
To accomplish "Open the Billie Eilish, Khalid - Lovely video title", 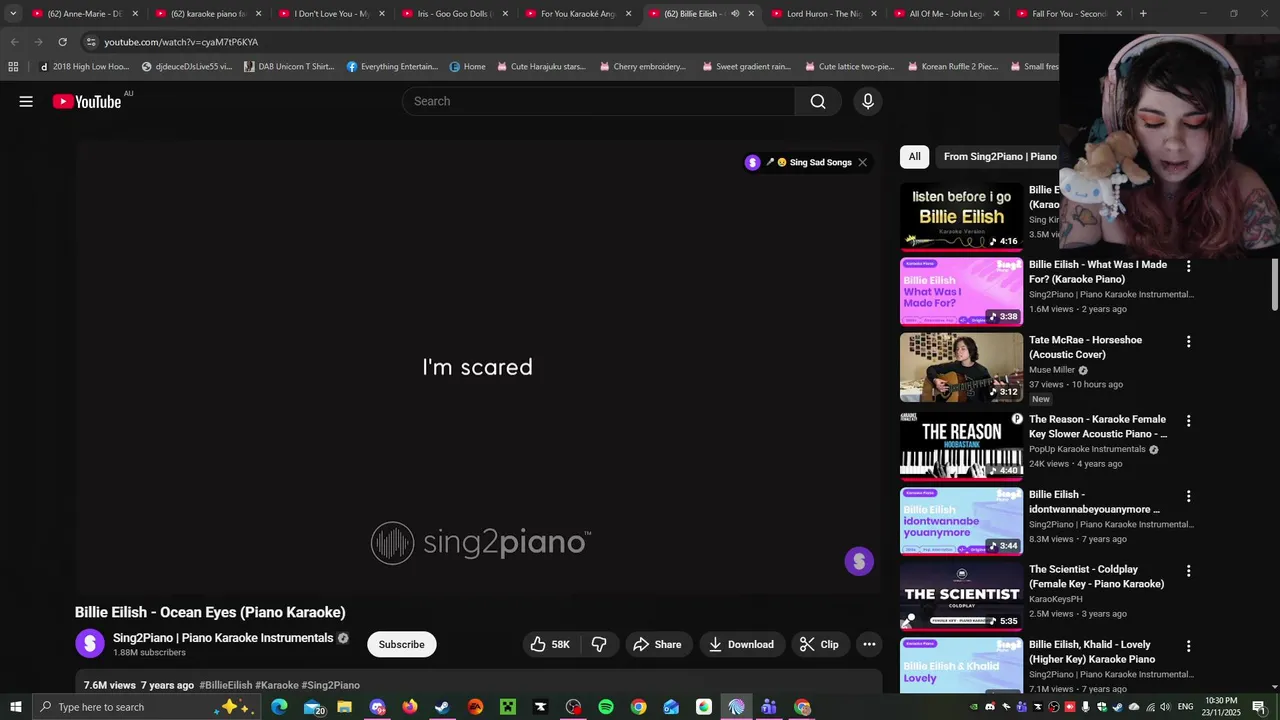I will tap(1092, 652).
